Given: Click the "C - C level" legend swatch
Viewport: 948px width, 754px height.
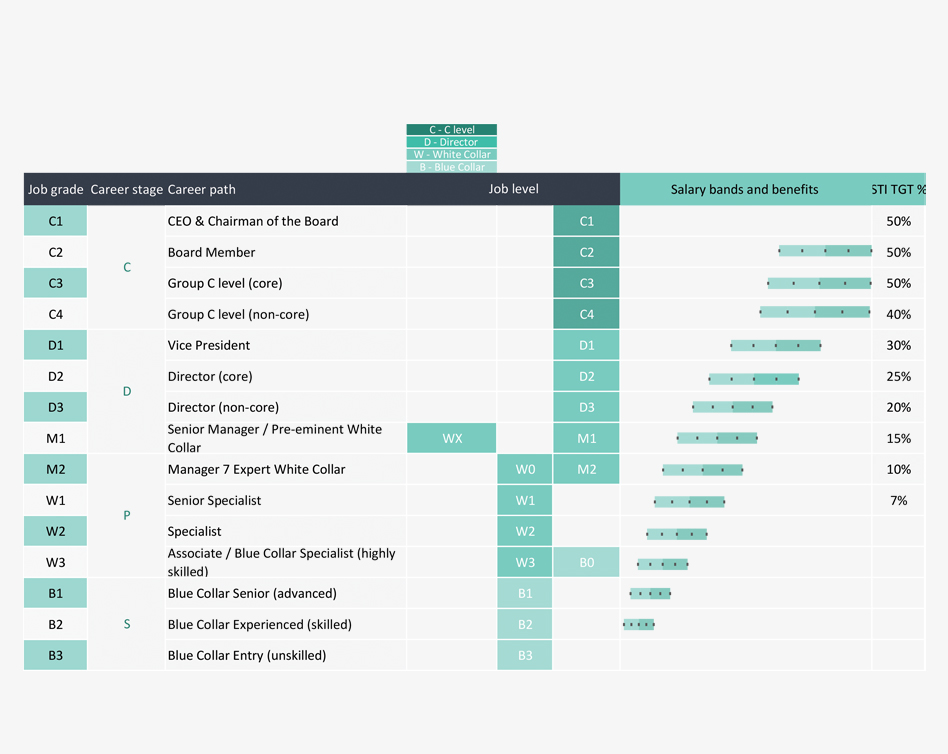Looking at the screenshot, I should [x=451, y=130].
